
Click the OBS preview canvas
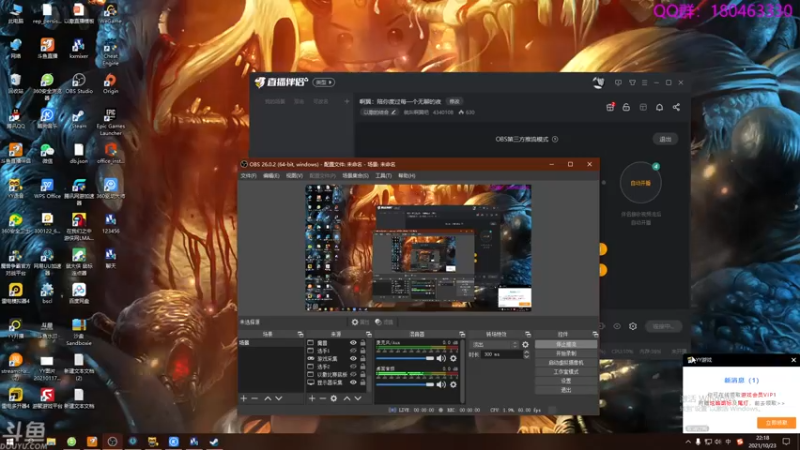pyautogui.click(x=418, y=248)
